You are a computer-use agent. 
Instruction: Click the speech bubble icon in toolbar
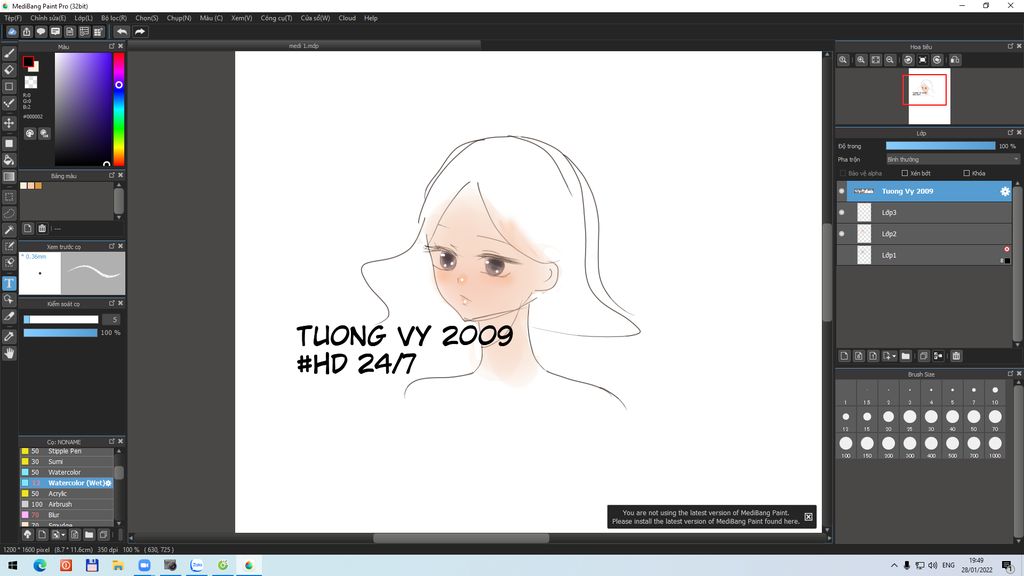[x=41, y=31]
